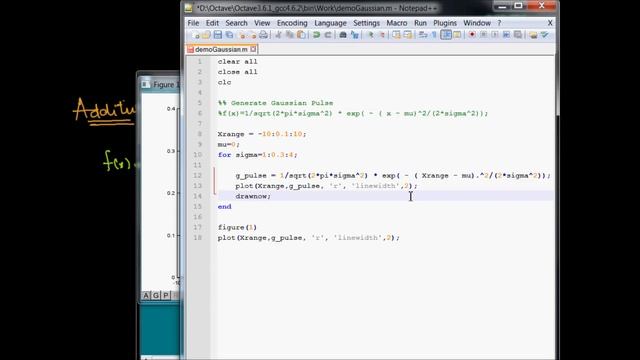Screen dimensions: 640x360
Task: Open the Replace dialog toolbar icon
Action: tap(354, 35)
